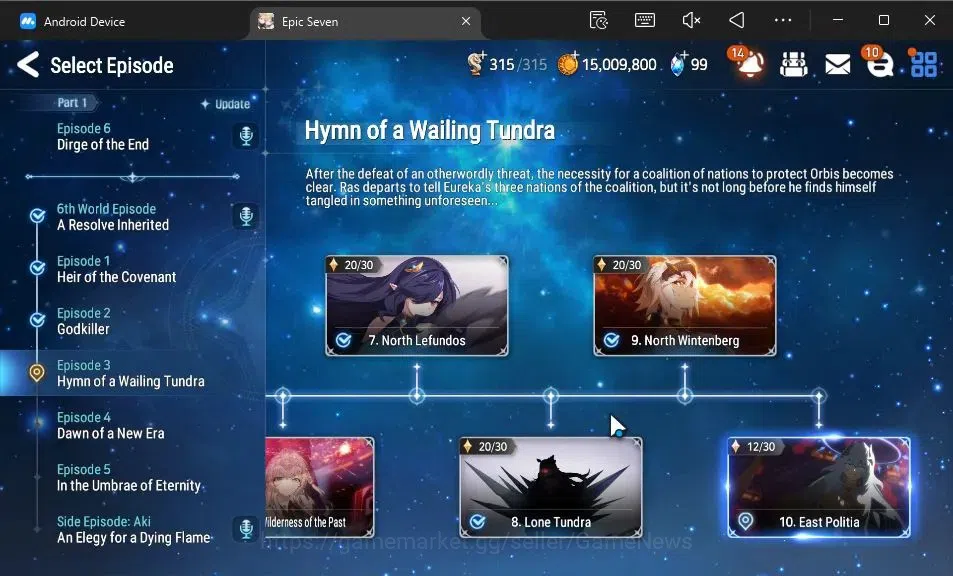Select Episode 2 Godkiller
This screenshot has height=576, width=953.
(84, 321)
